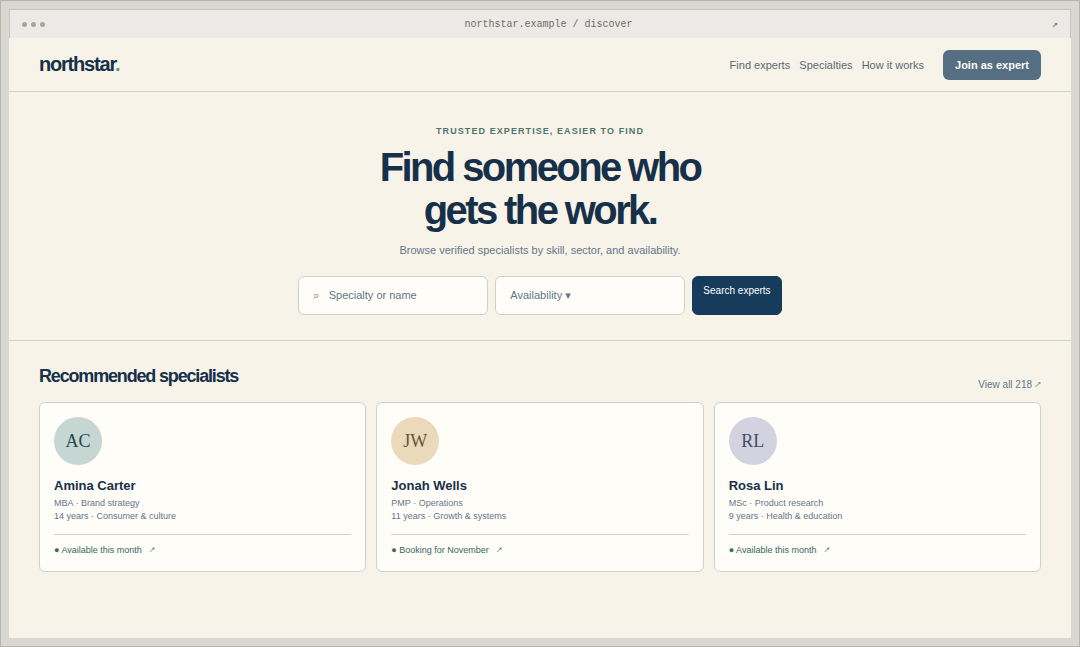Click window dots in the browser bar
The width and height of the screenshot is (1080, 647).
coord(33,24)
